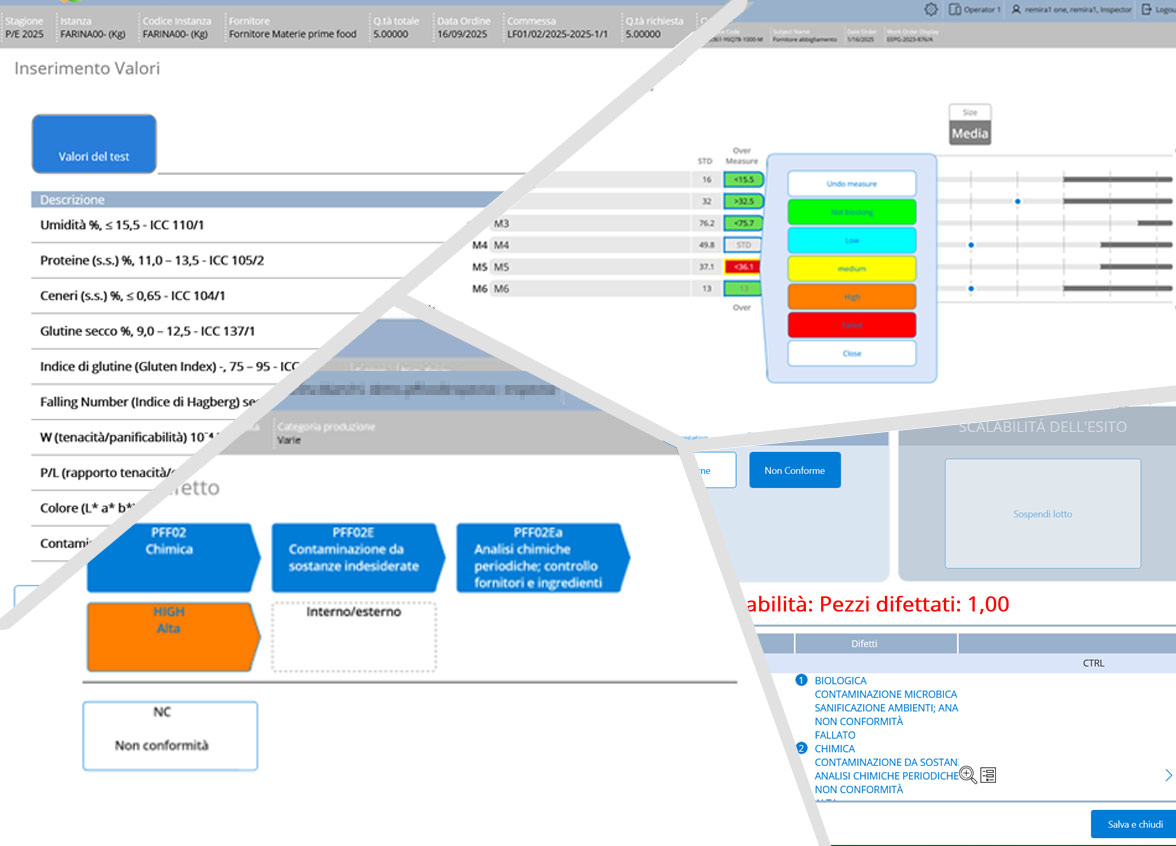
Task: Open the list details icon beside magnifier
Action: pyautogui.click(x=988, y=775)
